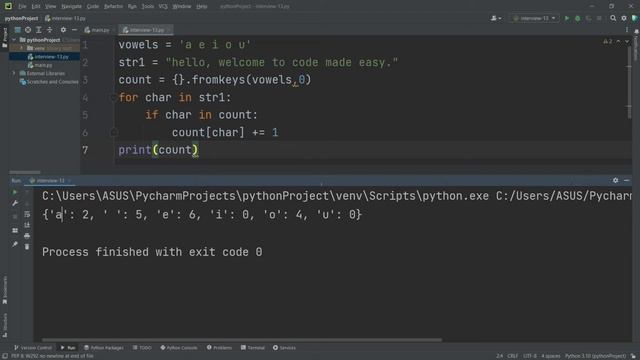Open Python Packages tool window
The height and width of the screenshot is (360, 640).
click(x=104, y=348)
